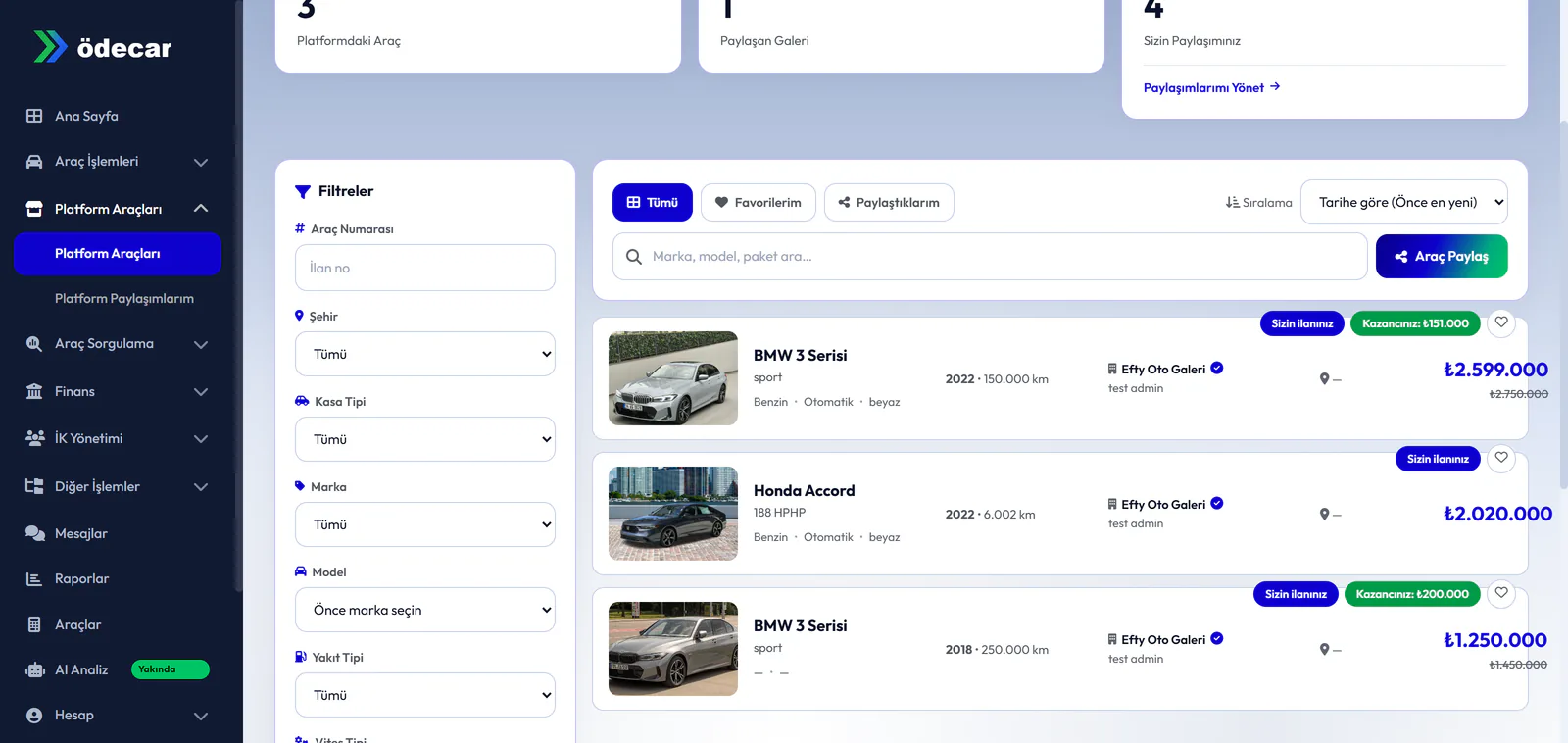This screenshot has width=1568, height=743.
Task: Open Paylaşımlarımı Yönet link
Action: (1212, 87)
